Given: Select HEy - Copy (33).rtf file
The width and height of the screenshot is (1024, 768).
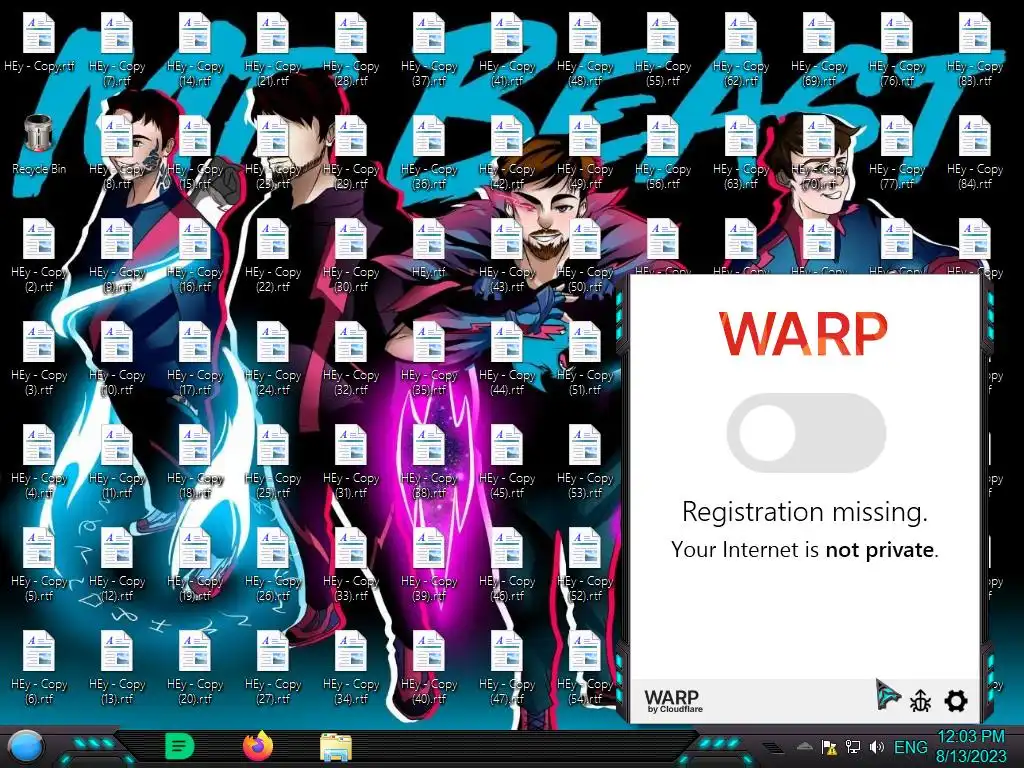Looking at the screenshot, I should (351, 564).
